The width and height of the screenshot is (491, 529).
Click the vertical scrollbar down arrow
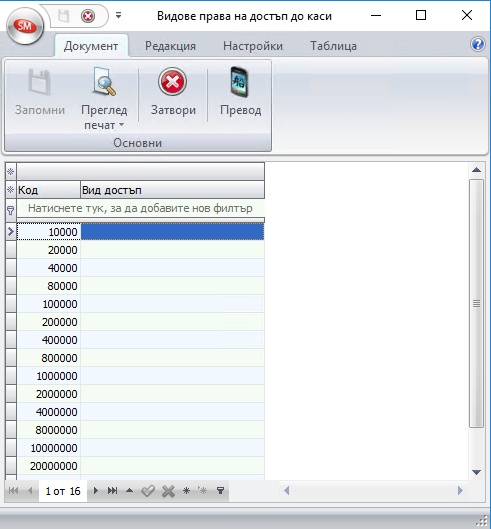(476, 473)
